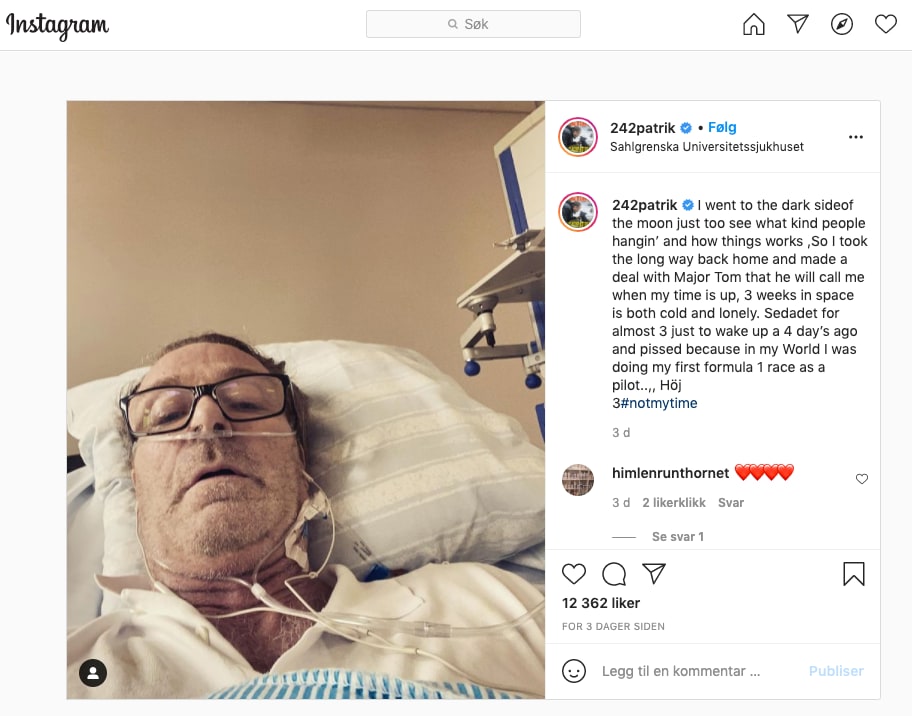The image size is (912, 716).
Task: Save the post with bookmark icon
Action: click(854, 573)
